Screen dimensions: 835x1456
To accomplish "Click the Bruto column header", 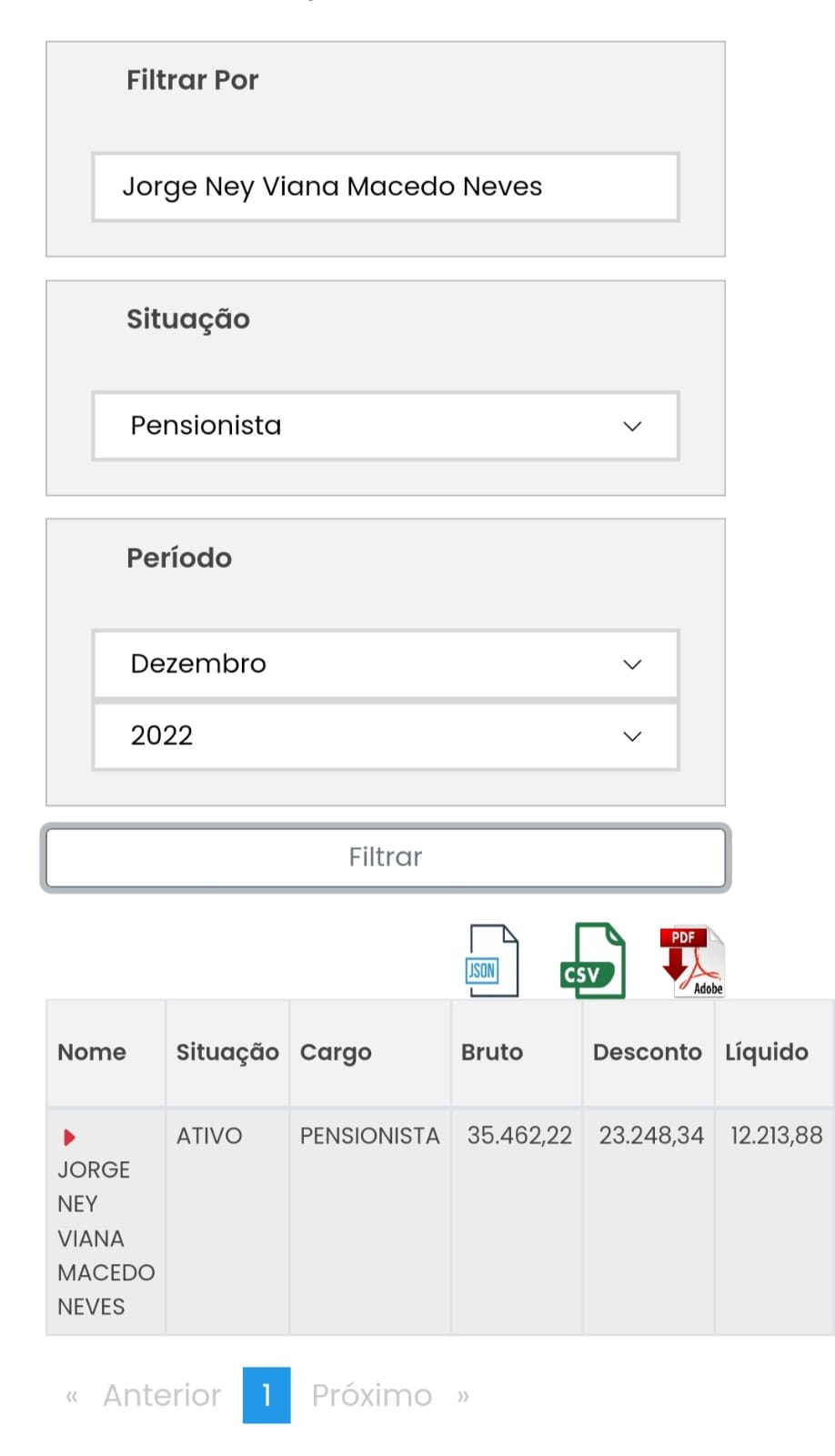I will tap(492, 1052).
